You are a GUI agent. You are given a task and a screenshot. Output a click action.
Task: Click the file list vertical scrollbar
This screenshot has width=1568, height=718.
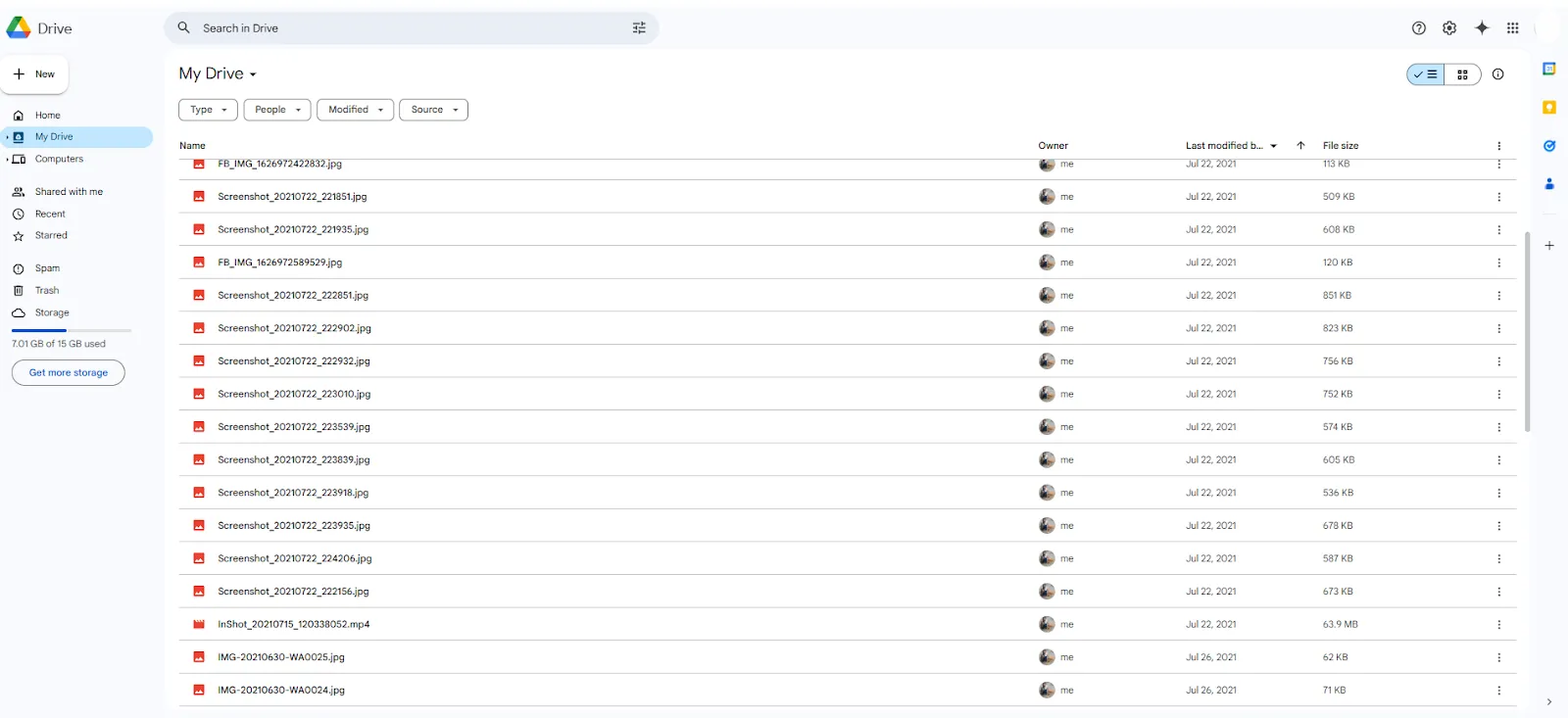1527,331
